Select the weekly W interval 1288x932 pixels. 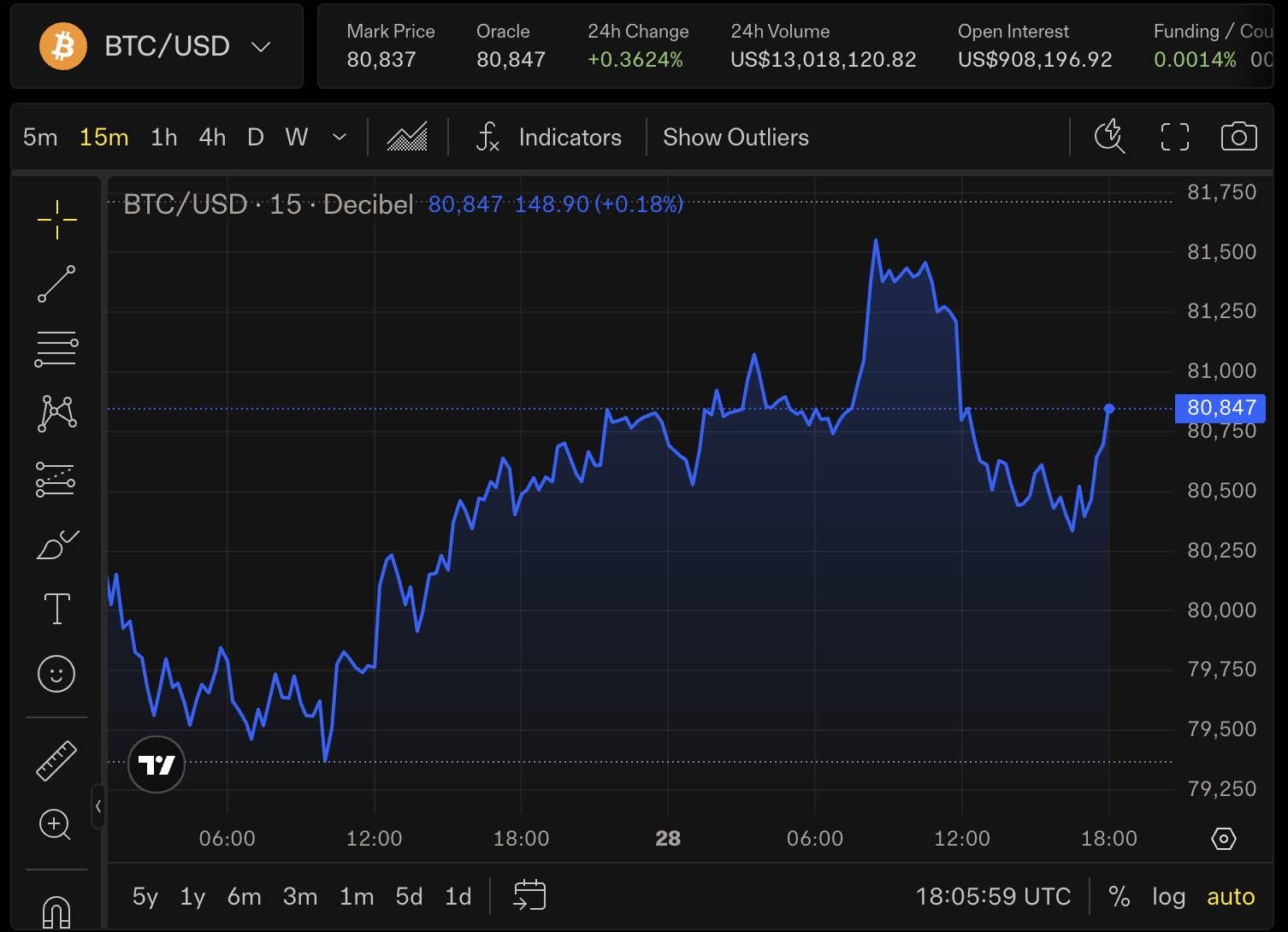tap(296, 137)
